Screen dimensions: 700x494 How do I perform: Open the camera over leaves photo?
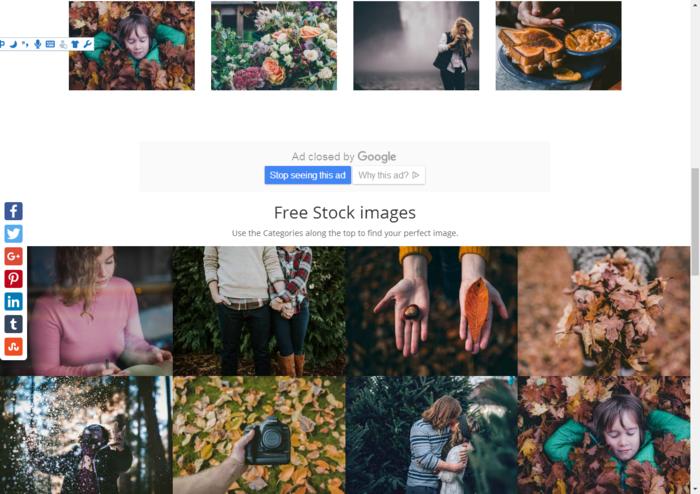(259, 435)
